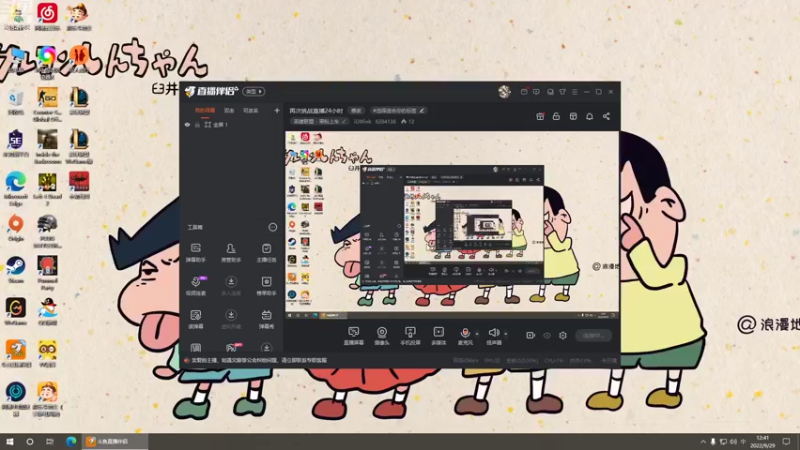Mute the 扬声器 speaker
The height and width of the screenshot is (450, 800).
coord(493,336)
